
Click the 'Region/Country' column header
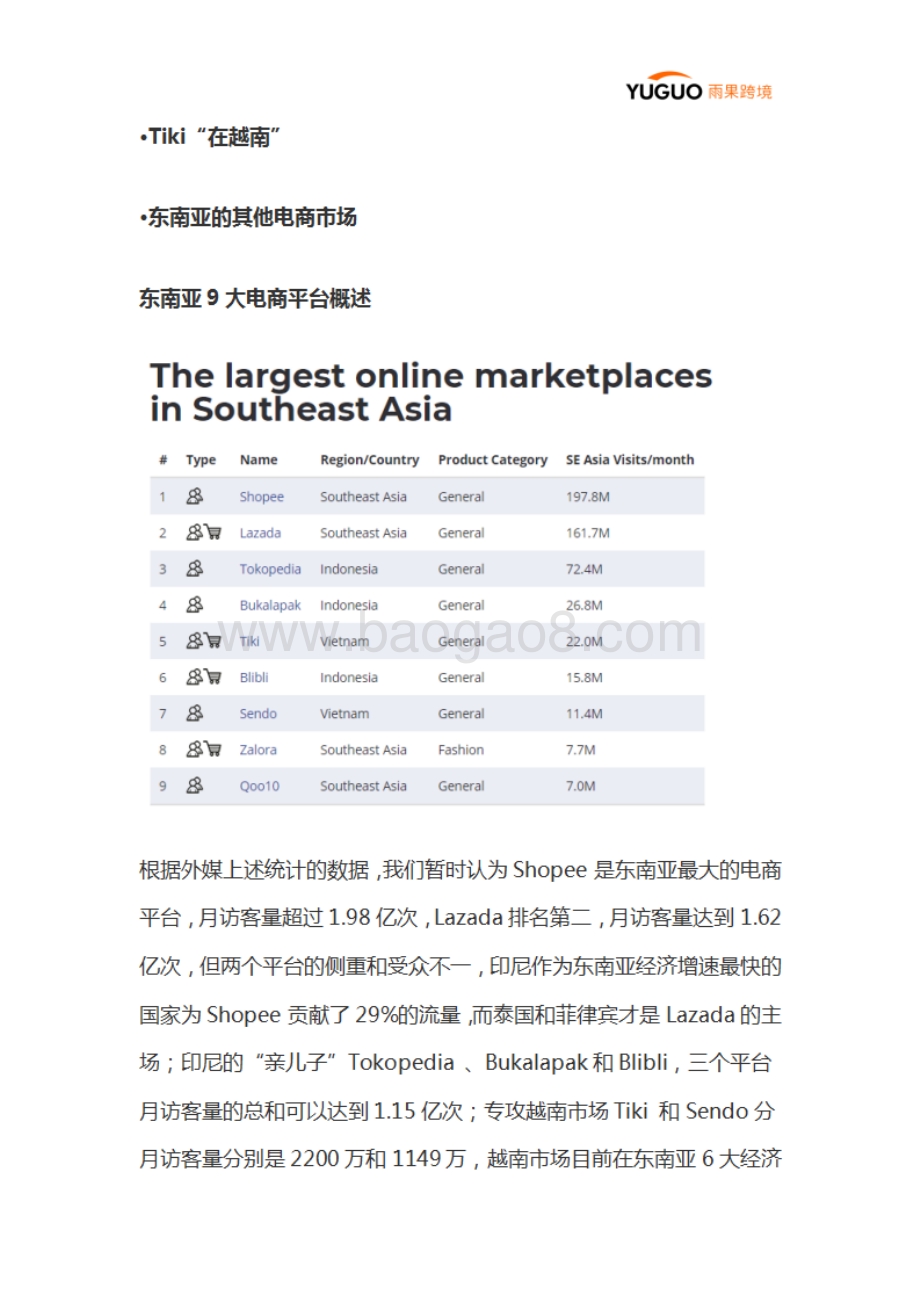click(369, 460)
